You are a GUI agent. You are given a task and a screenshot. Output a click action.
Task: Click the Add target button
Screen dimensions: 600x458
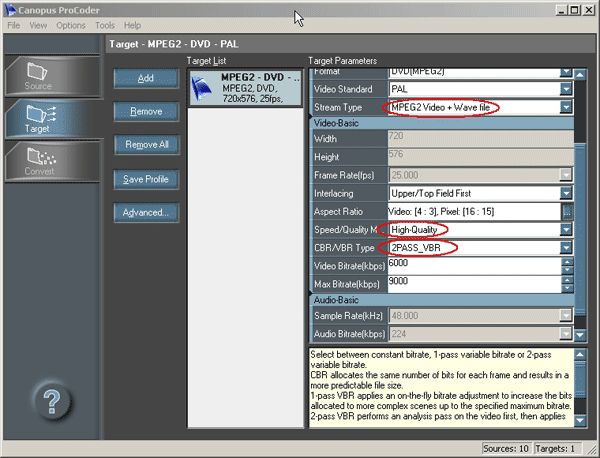(x=146, y=78)
